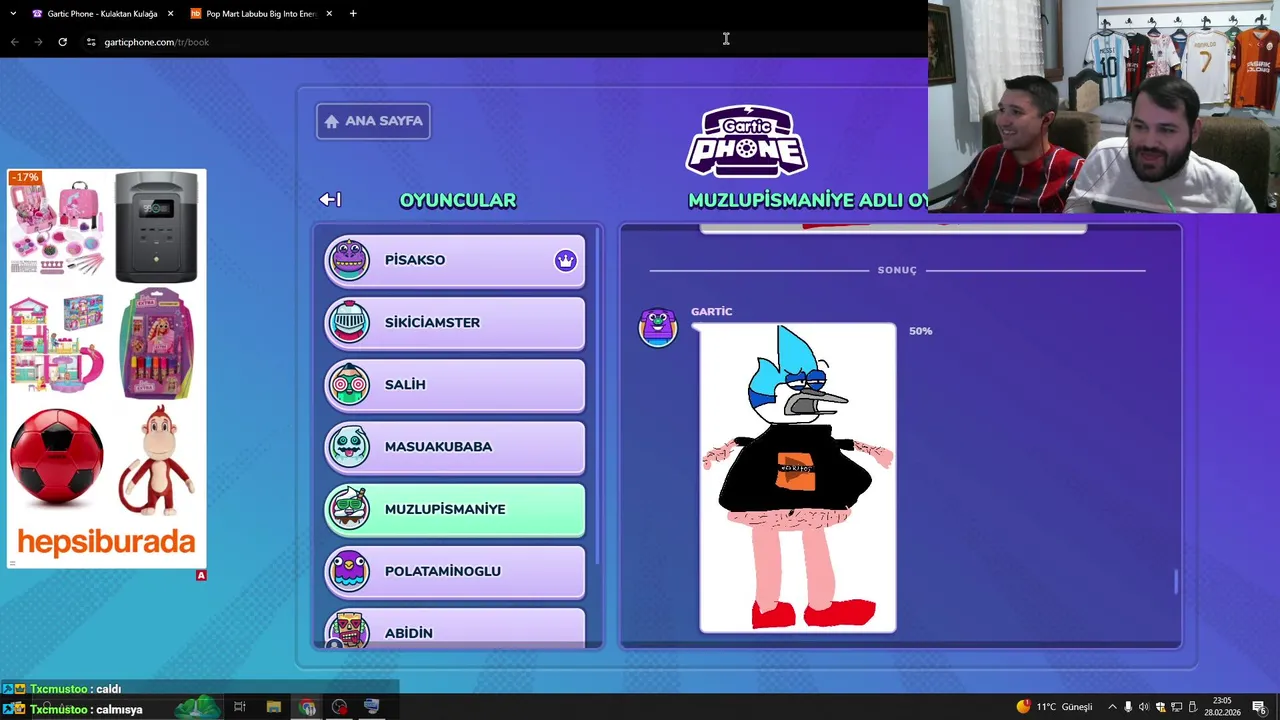Click SIKICIAMSTER's knight avatar
1280x720 pixels.
point(349,322)
